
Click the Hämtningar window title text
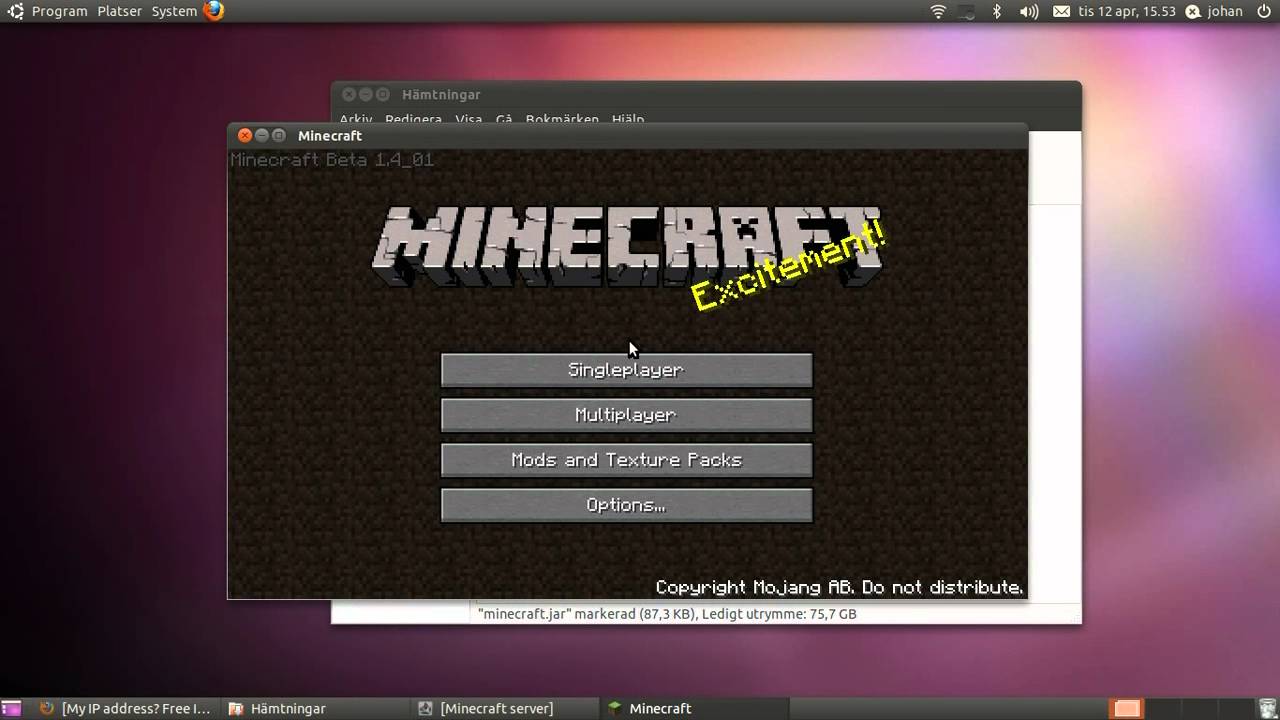click(441, 95)
